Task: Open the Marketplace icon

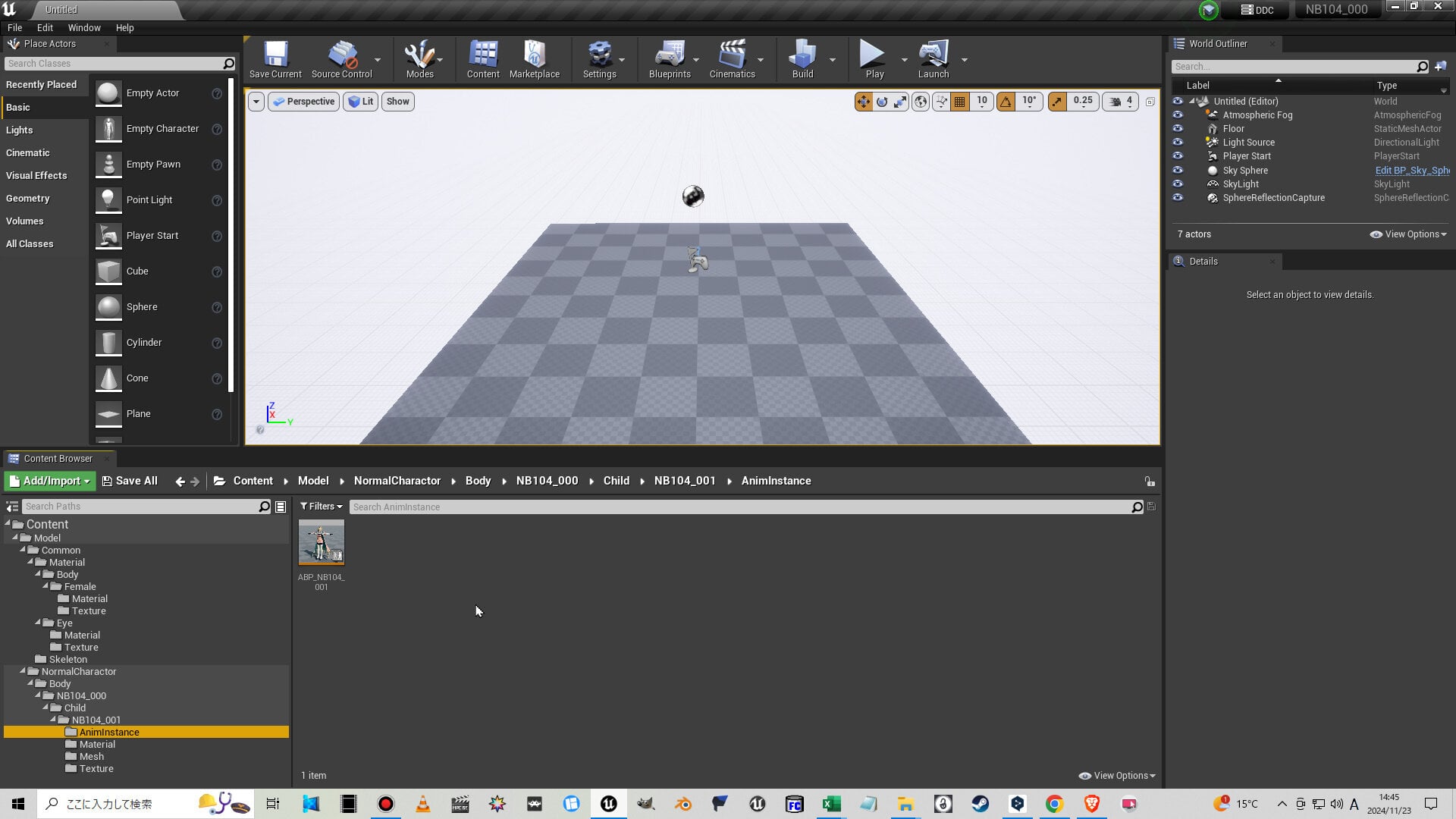Action: point(535,59)
